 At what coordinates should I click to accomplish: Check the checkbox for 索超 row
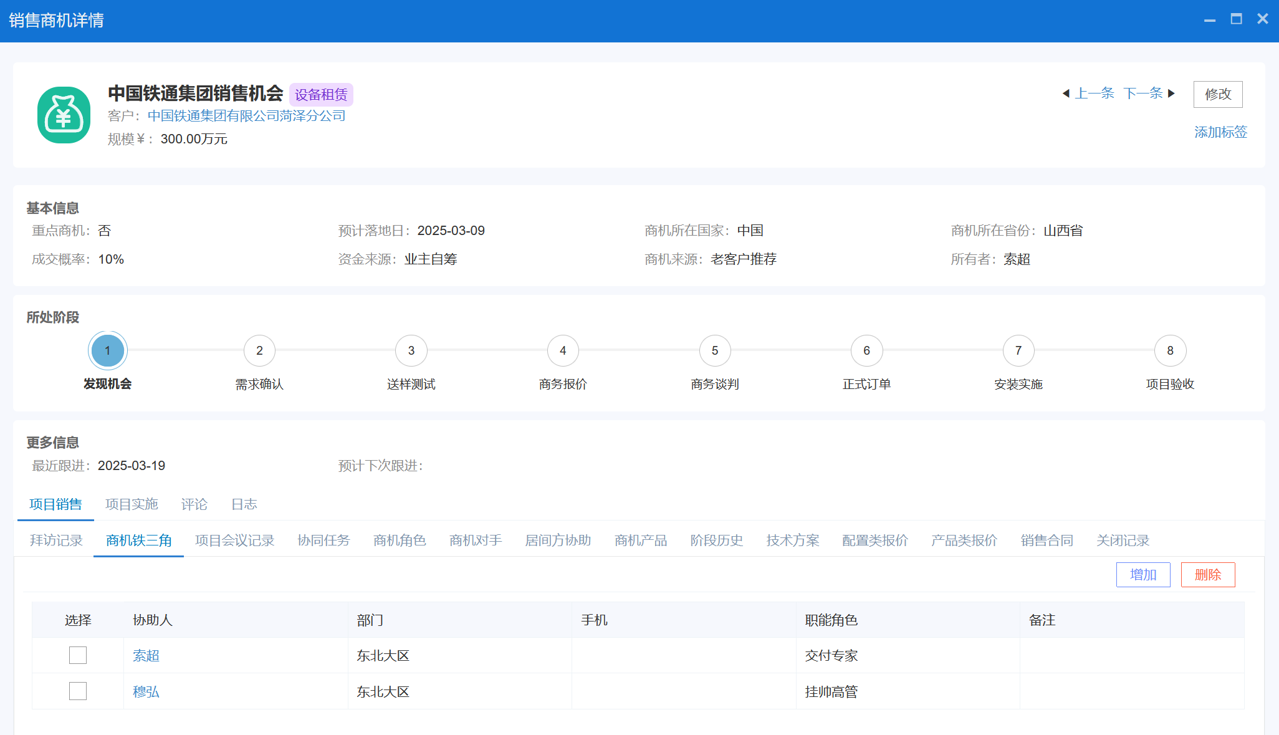pyautogui.click(x=78, y=656)
